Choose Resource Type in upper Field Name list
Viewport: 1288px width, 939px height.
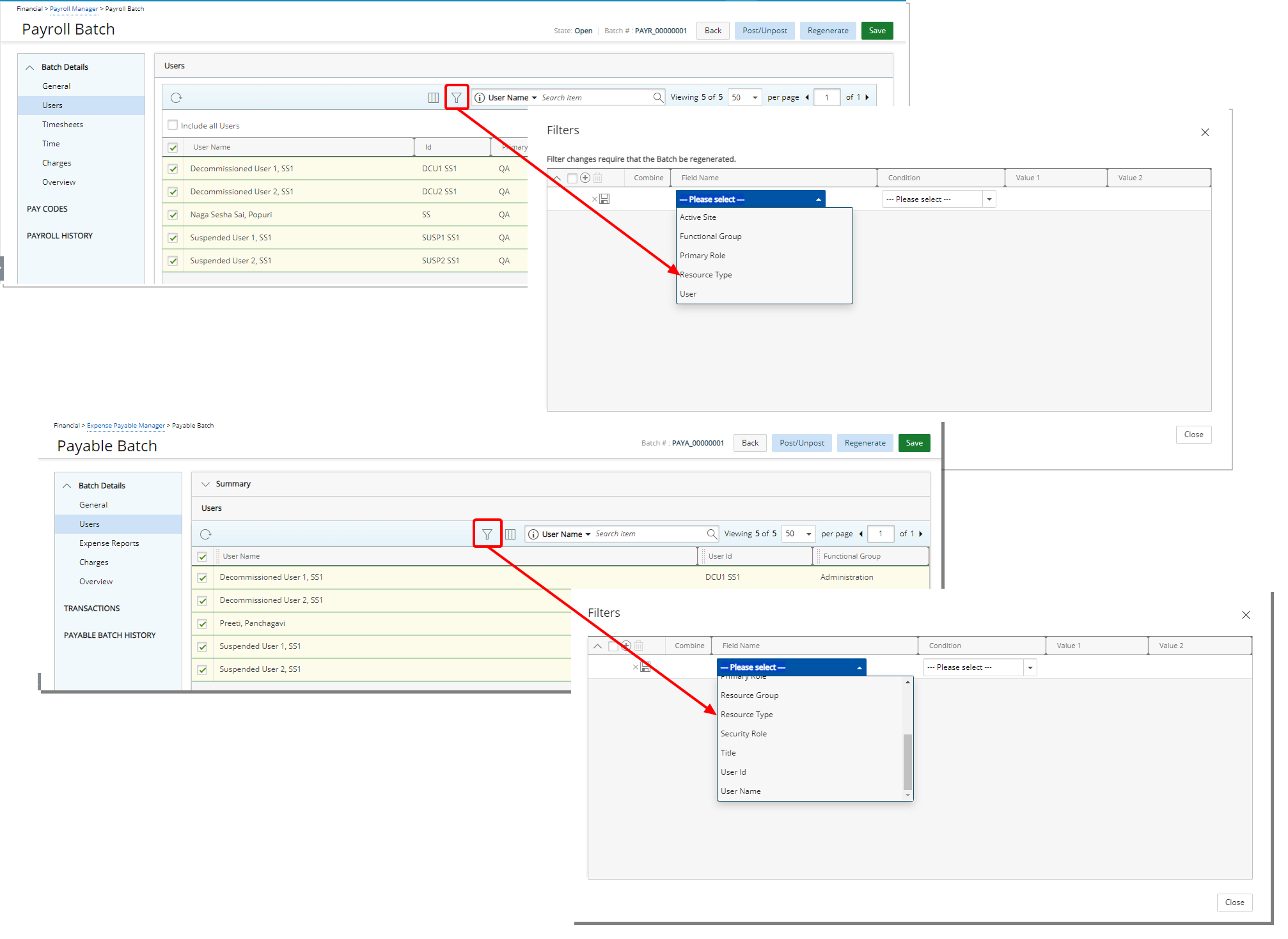[764, 275]
